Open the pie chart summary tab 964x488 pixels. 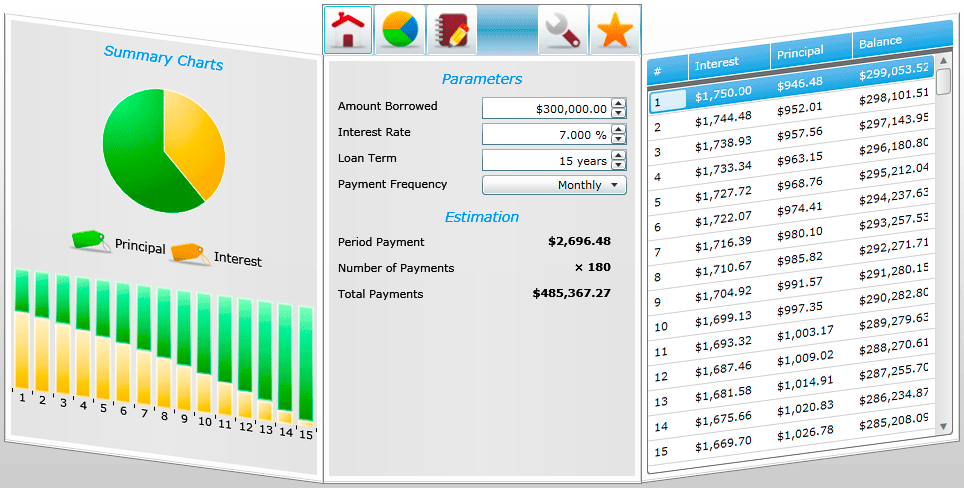[x=400, y=30]
